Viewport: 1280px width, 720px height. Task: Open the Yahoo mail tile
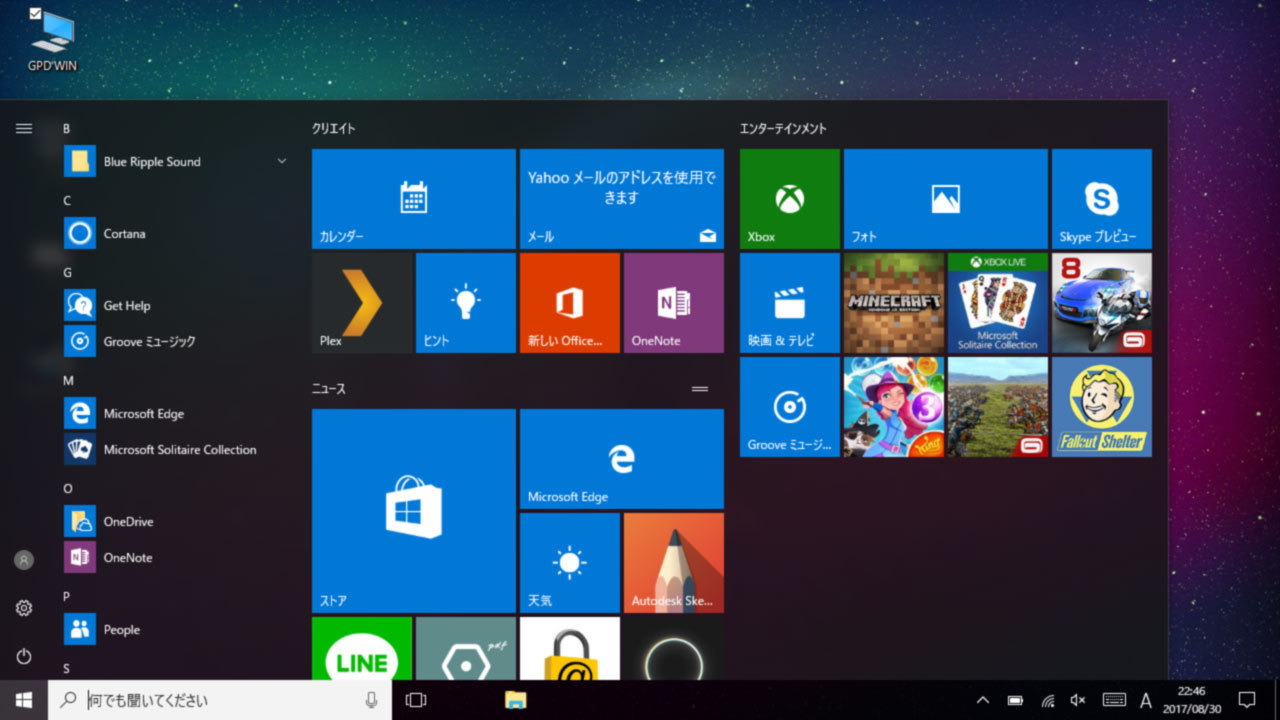(621, 199)
